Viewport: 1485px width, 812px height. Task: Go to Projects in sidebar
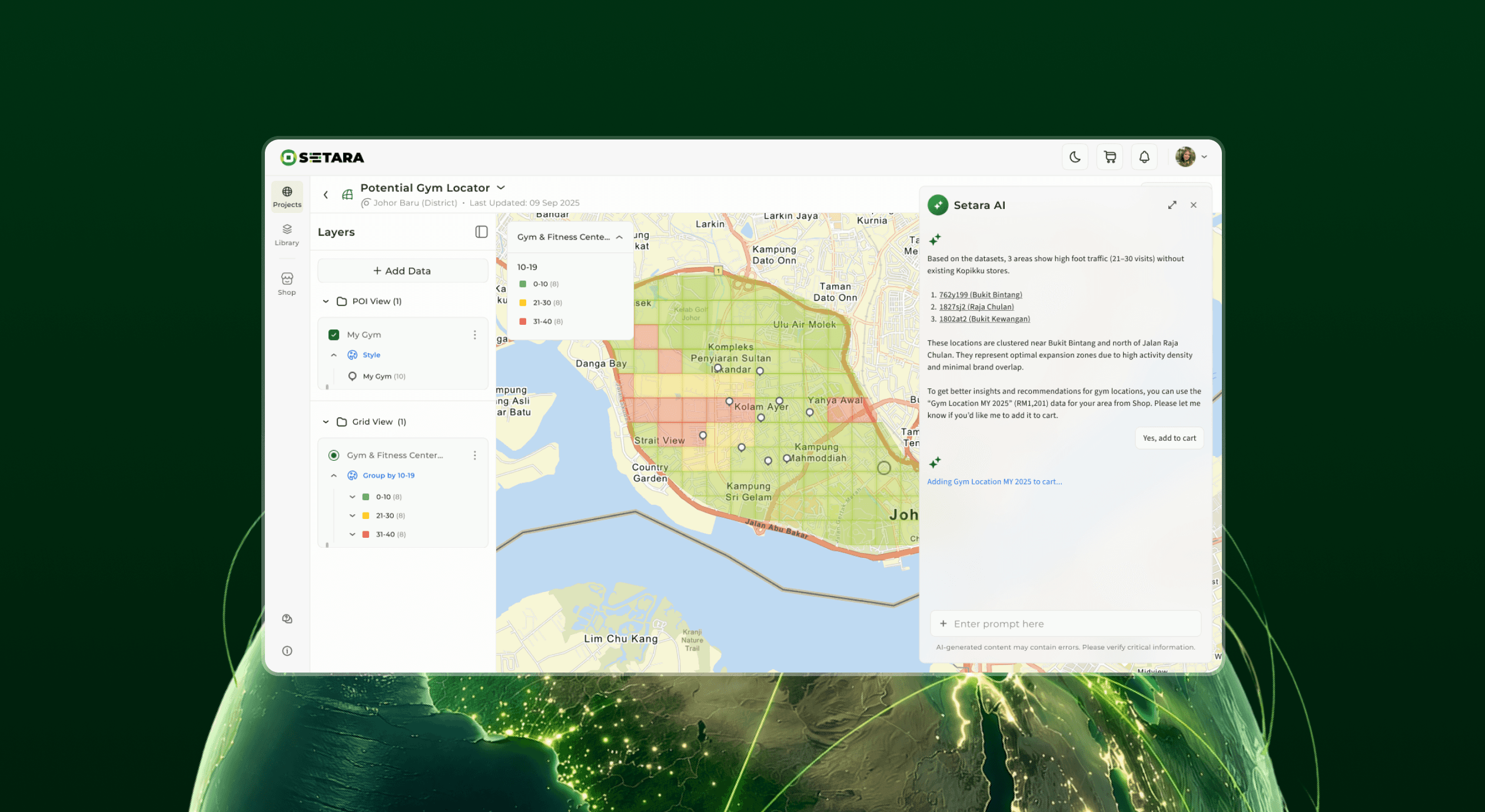click(x=287, y=197)
